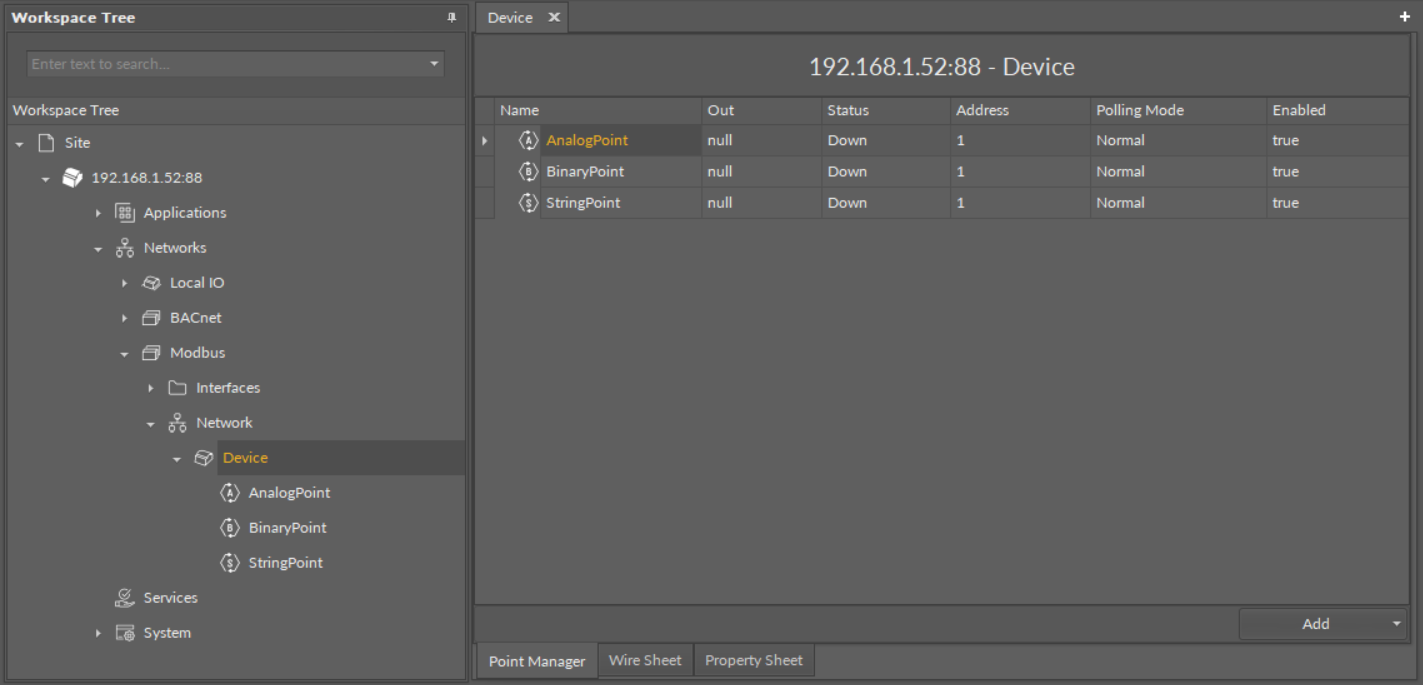
Task: Click the Applications icon in the tree
Action: click(125, 213)
